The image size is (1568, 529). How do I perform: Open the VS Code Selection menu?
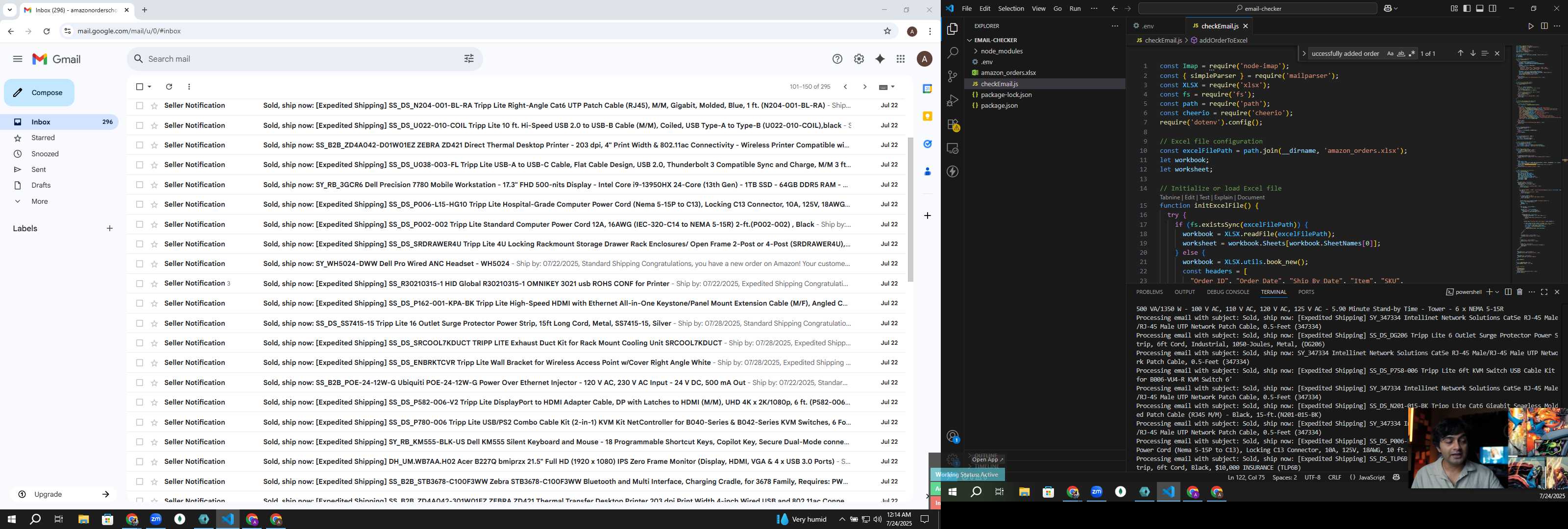[x=1010, y=8]
